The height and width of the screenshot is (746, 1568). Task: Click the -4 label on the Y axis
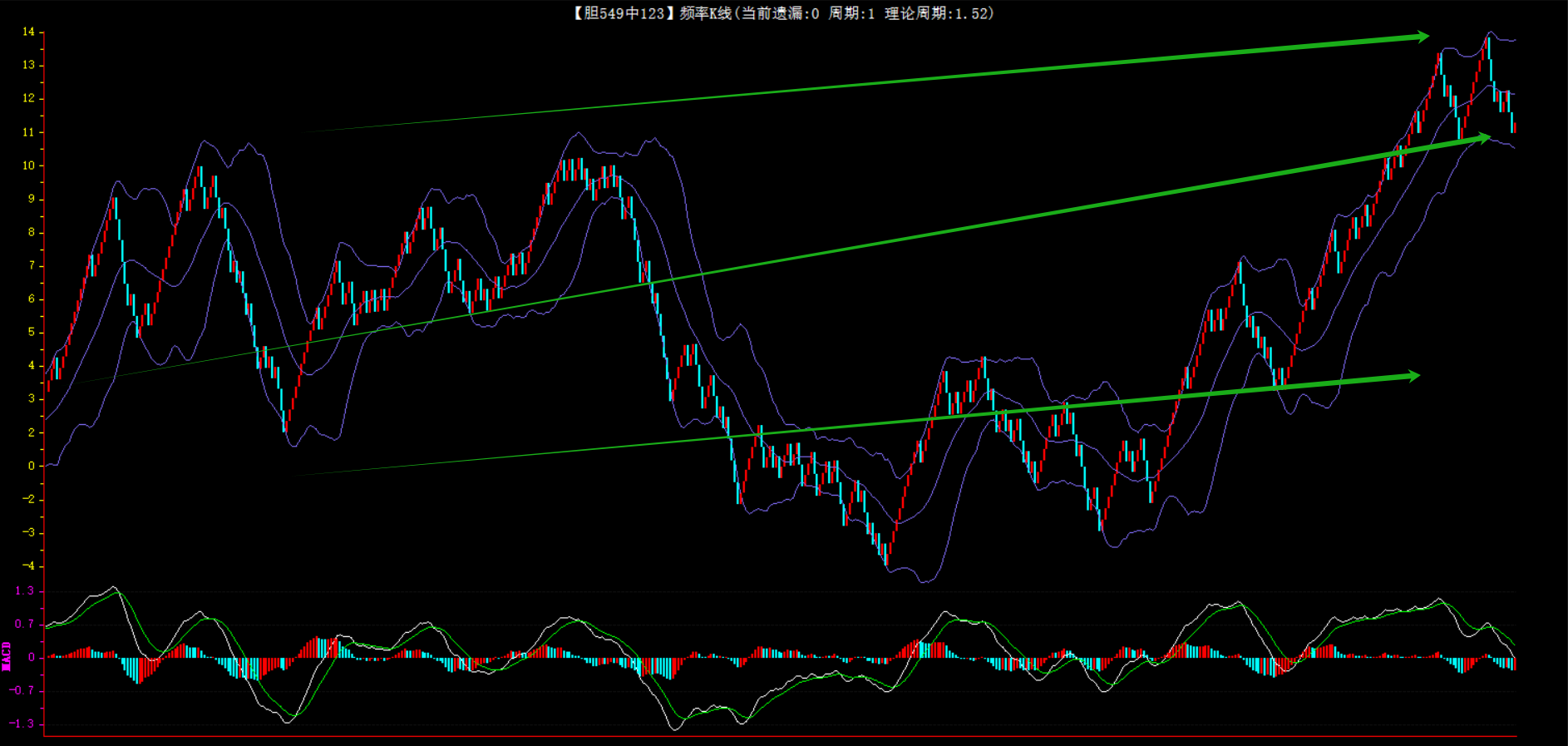(28, 566)
